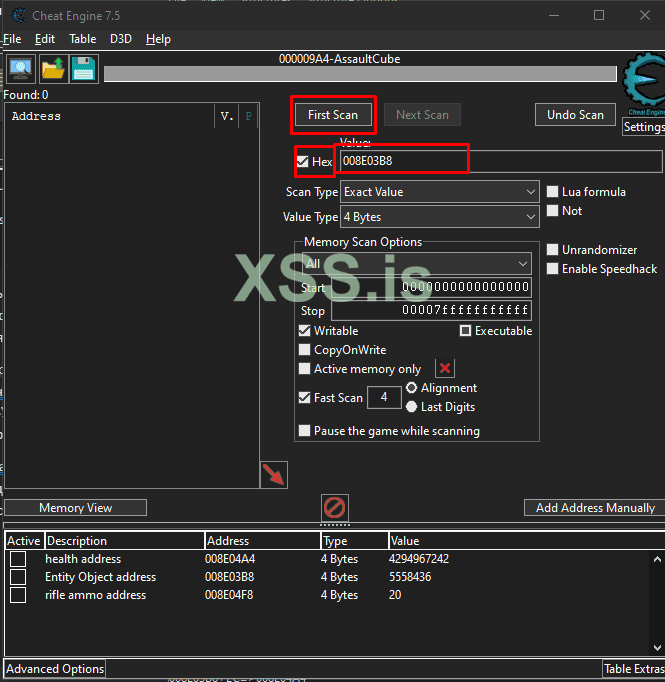Click the scan progress bar
This screenshot has width=665, height=682.
(x=360, y=74)
